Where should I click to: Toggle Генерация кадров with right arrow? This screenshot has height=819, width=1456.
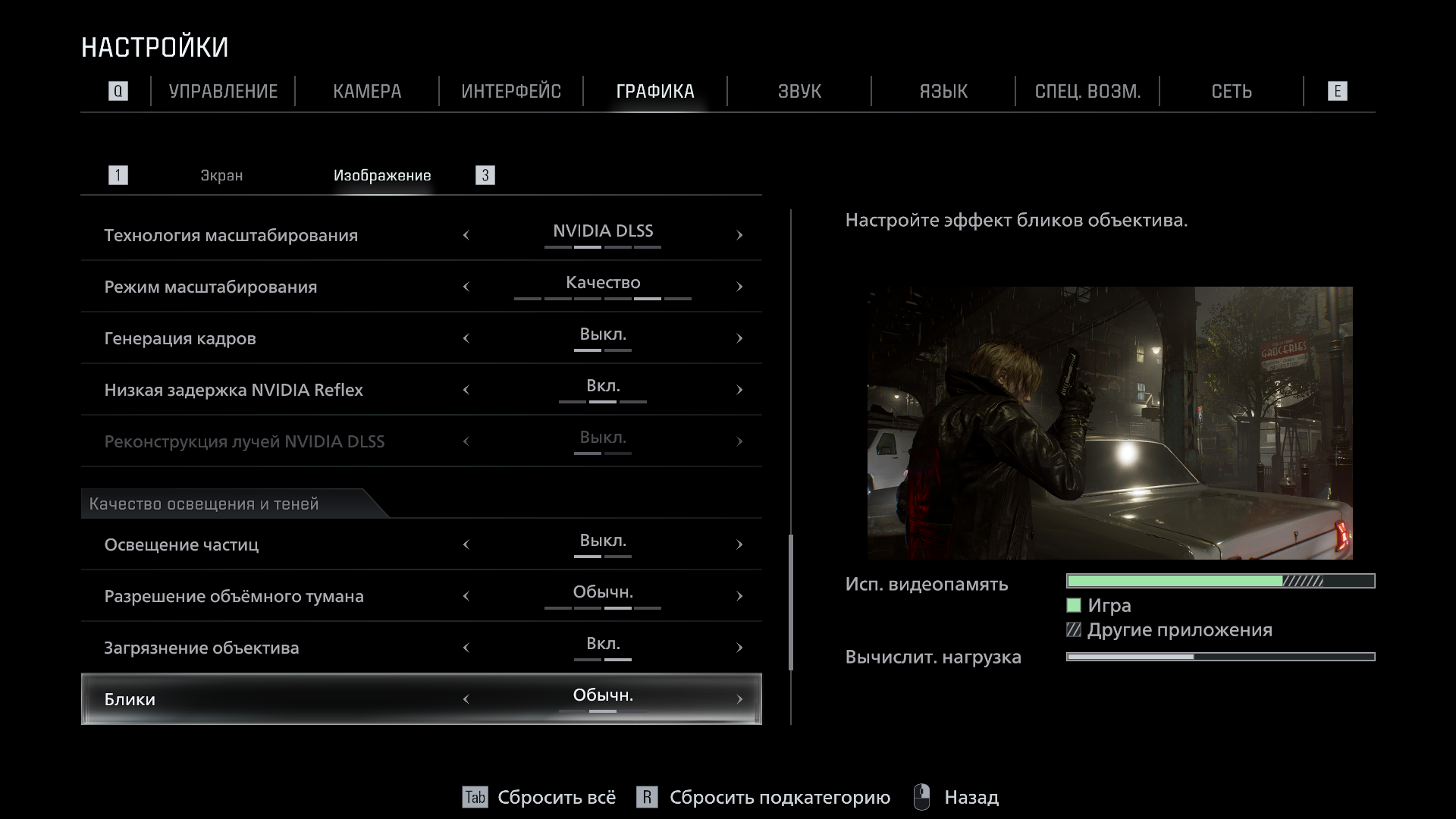pos(739,338)
